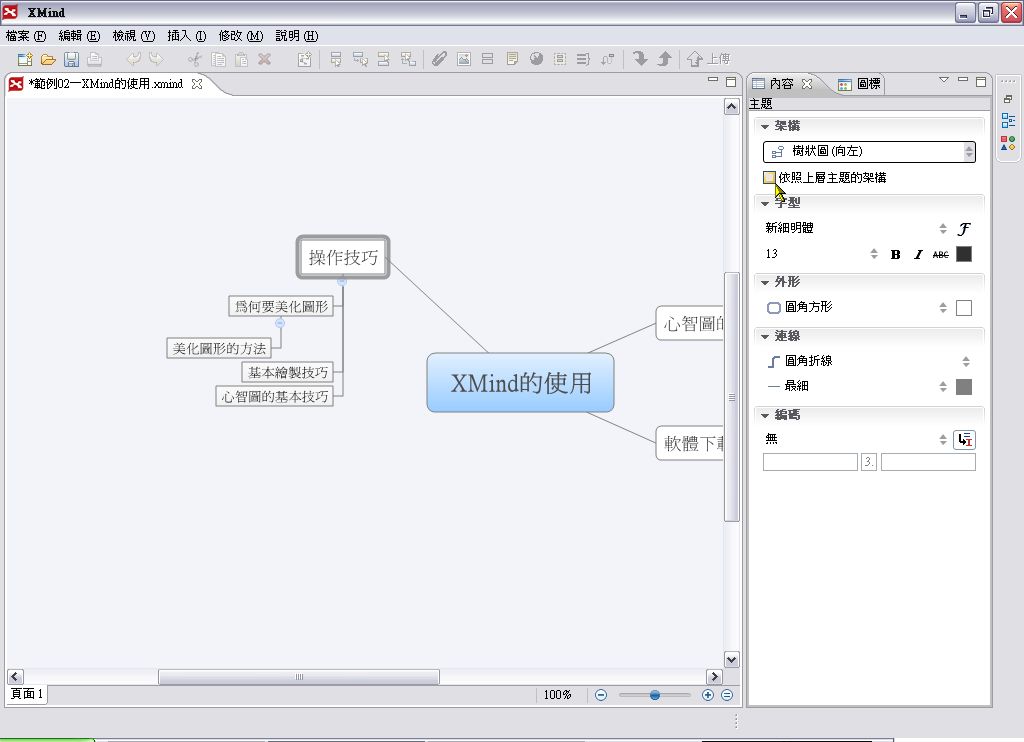Click the new sheet icon in toolbar
Viewport: 1024px width, 742px height.
point(304,59)
